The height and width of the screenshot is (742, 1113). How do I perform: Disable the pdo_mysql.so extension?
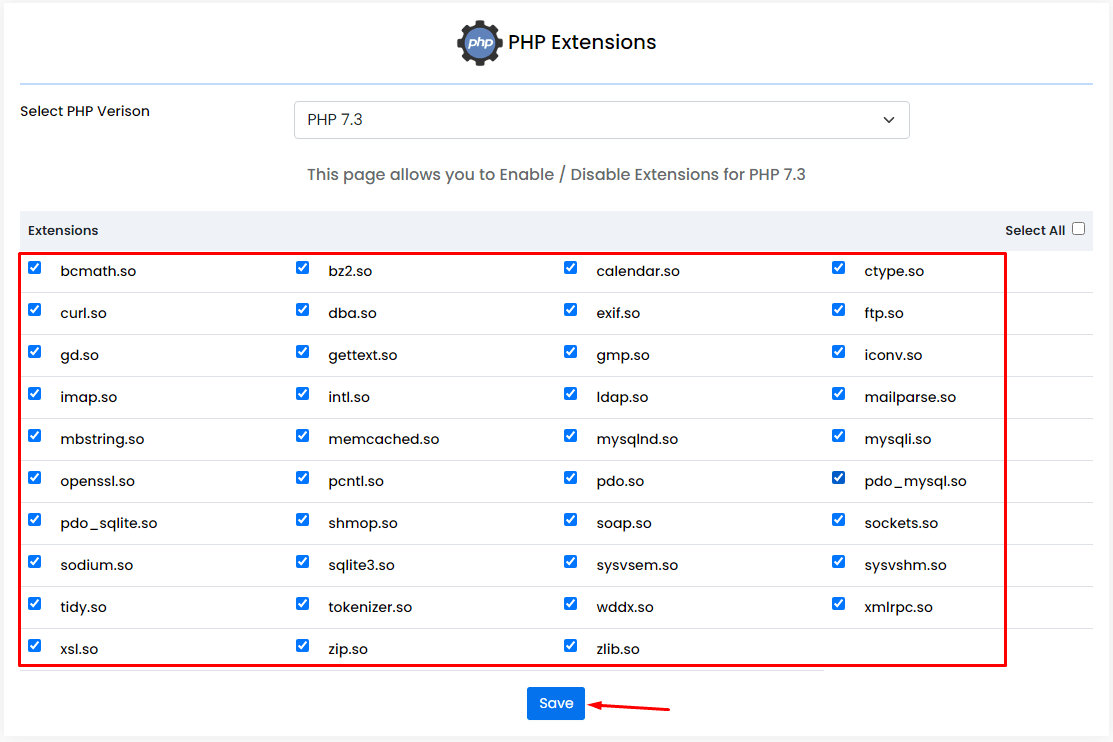838,477
